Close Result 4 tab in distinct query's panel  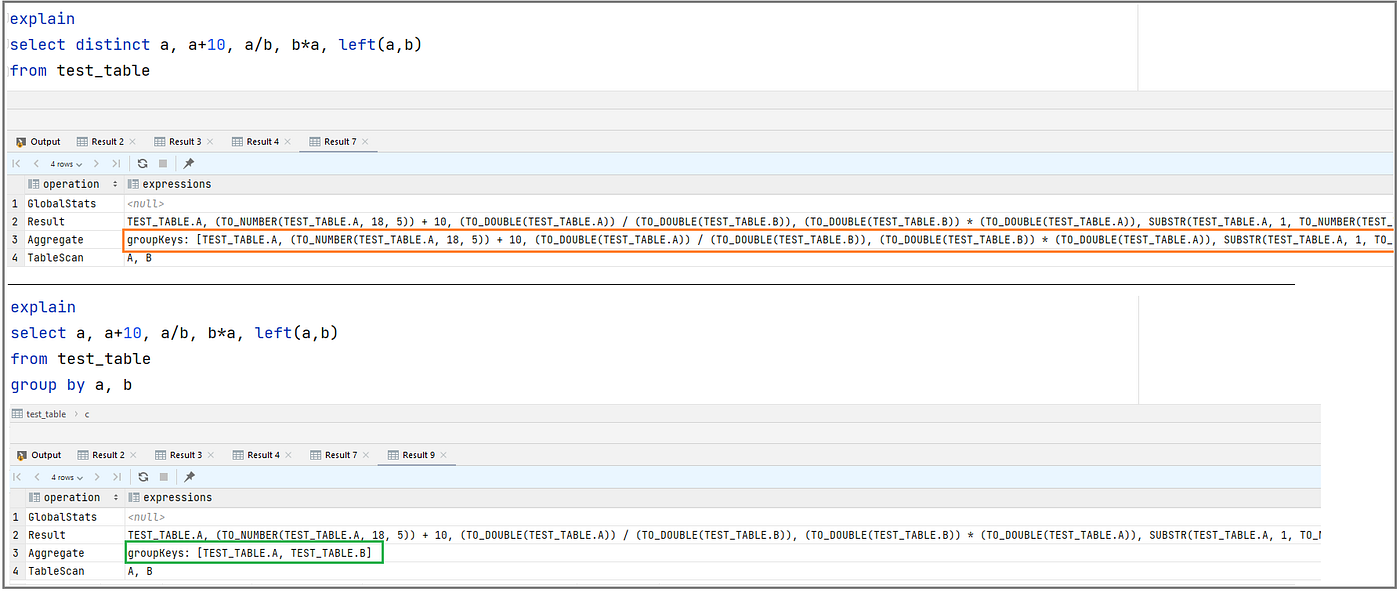[x=288, y=142]
